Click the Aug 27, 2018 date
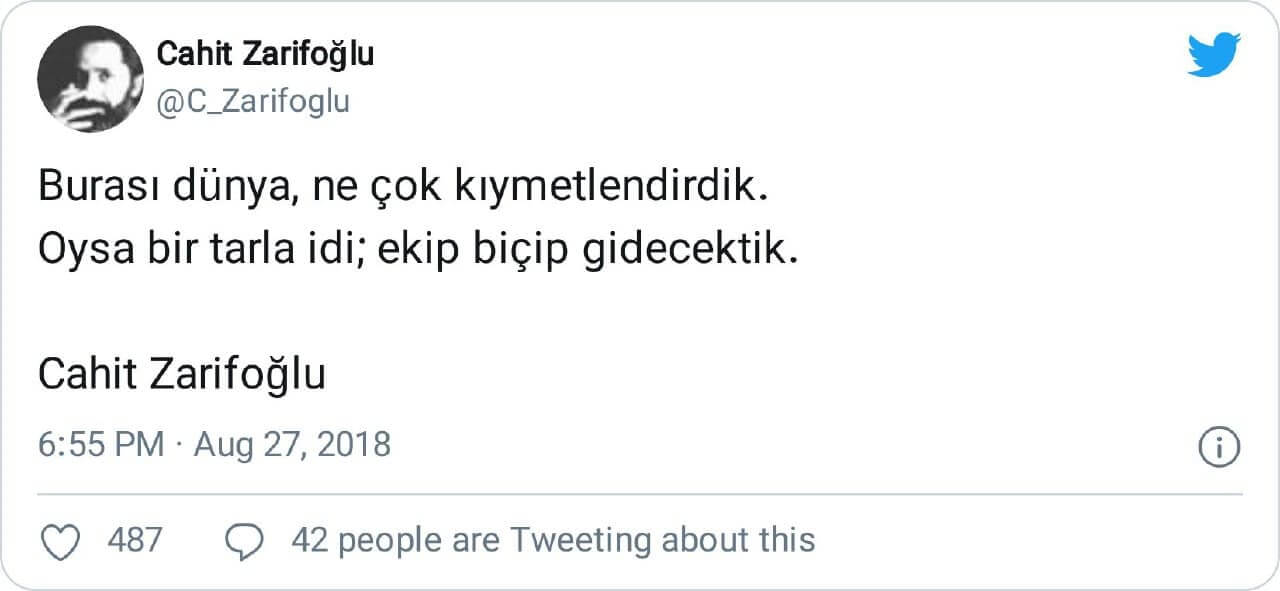The height and width of the screenshot is (591, 1280). tap(292, 444)
